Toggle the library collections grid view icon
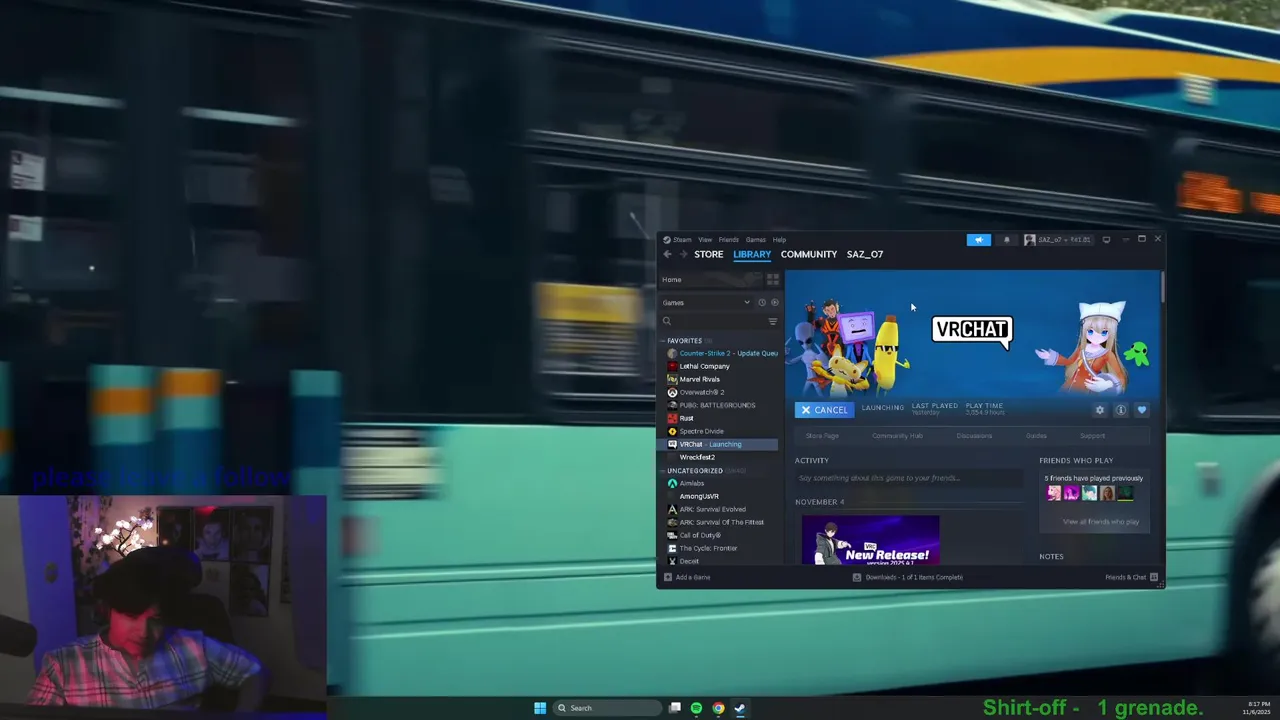This screenshot has height=720, width=1280. (772, 280)
